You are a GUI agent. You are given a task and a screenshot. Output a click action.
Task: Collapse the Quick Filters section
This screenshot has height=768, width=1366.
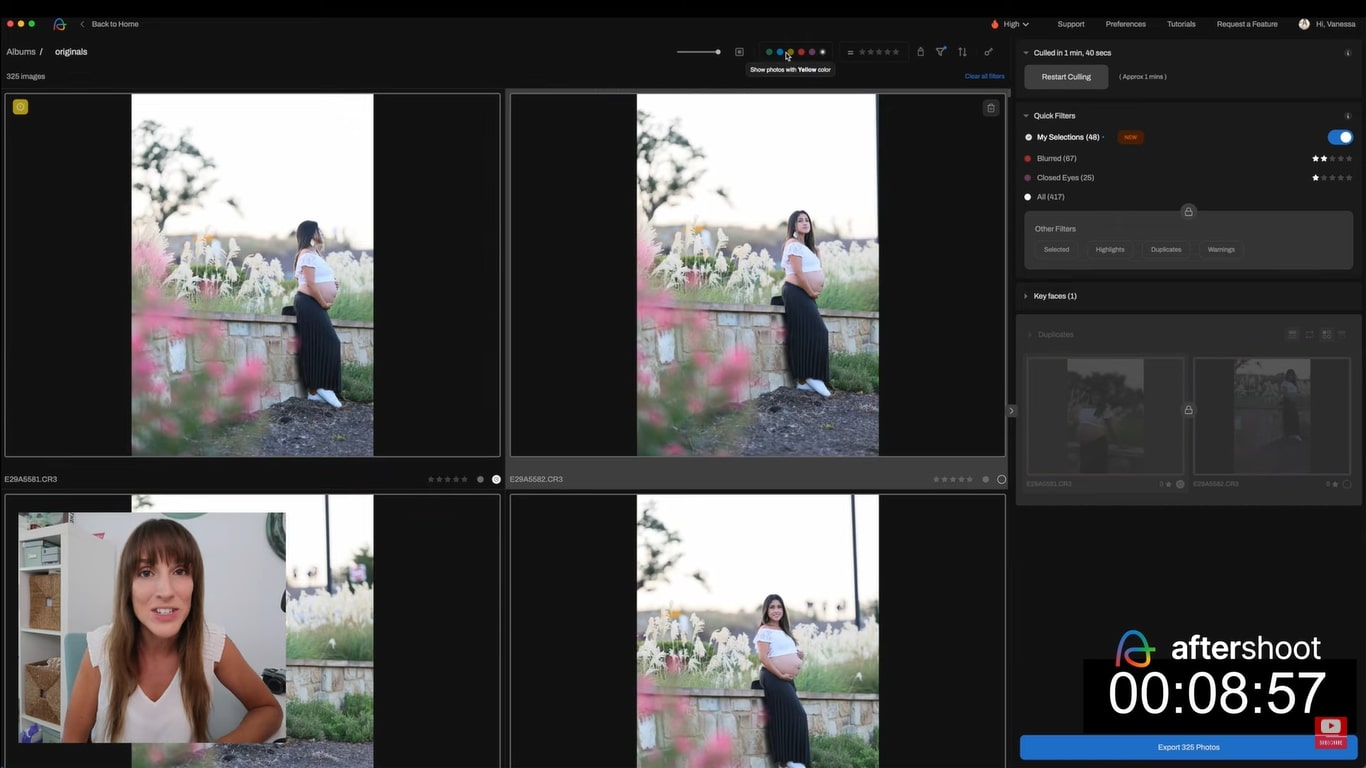[x=1026, y=116]
